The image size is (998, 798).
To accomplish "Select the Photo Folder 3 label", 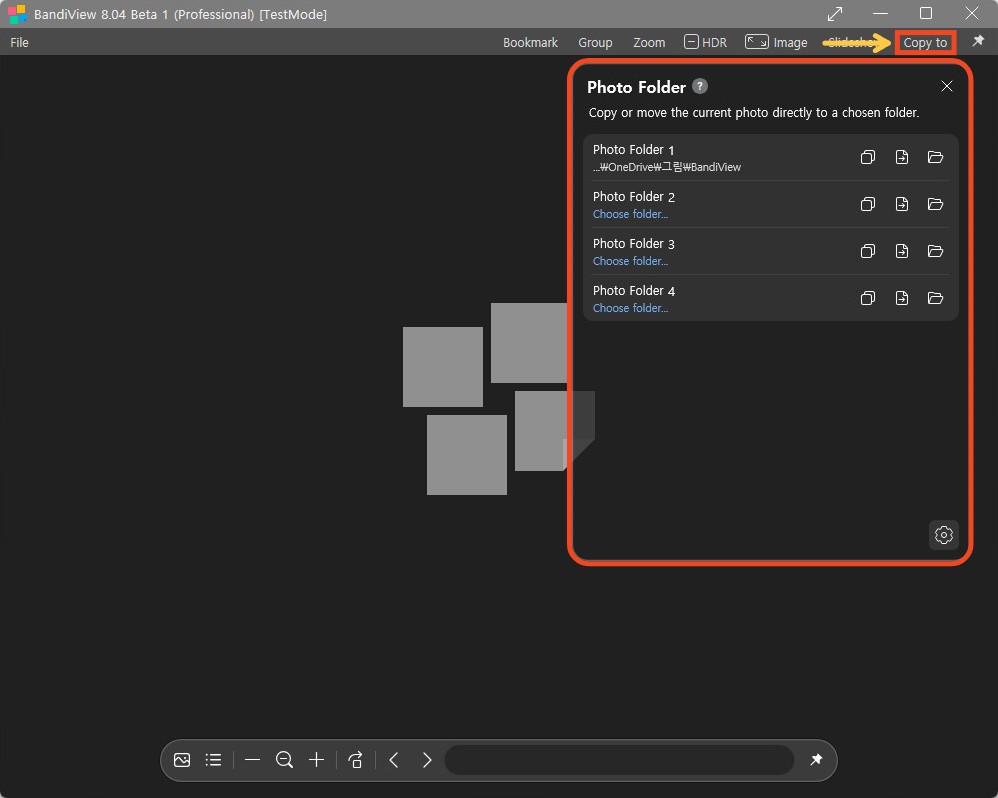I will 633,244.
